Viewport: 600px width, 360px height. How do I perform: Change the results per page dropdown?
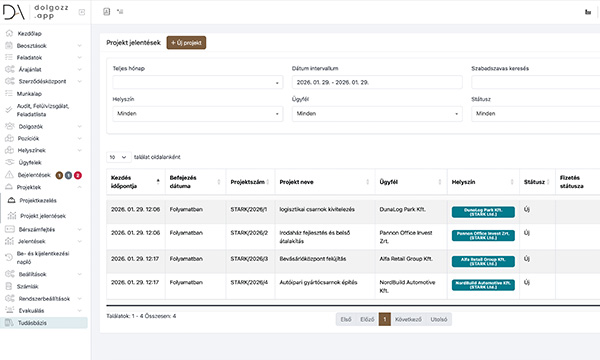tap(118, 157)
